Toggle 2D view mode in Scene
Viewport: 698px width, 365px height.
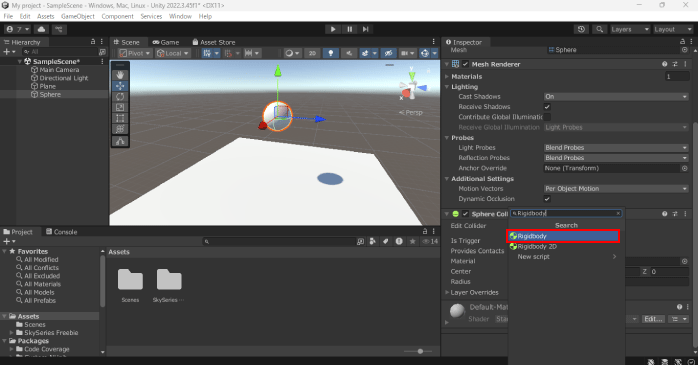point(312,53)
